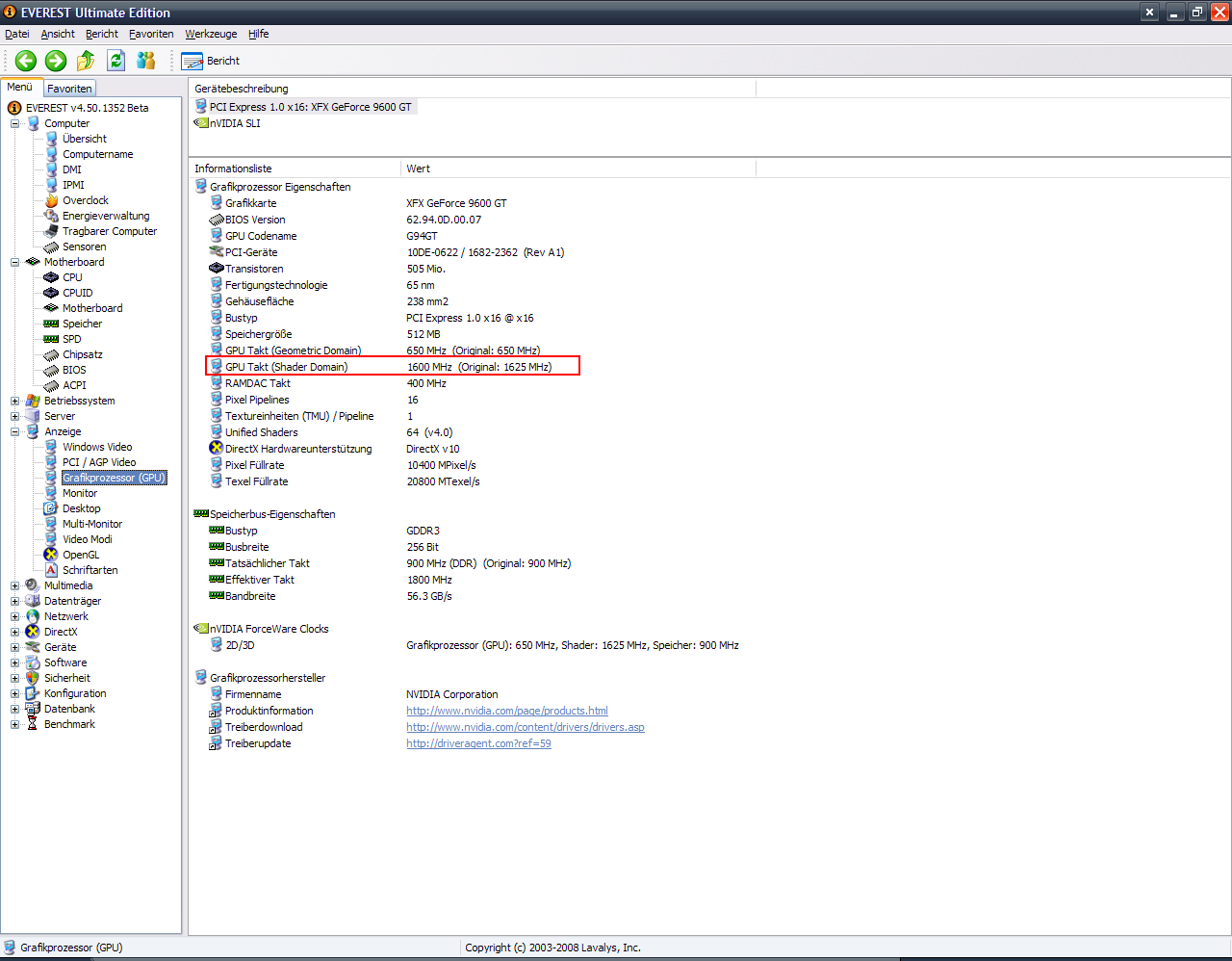Select the OpenGL icon item
1232x961 pixels.
pos(51,555)
